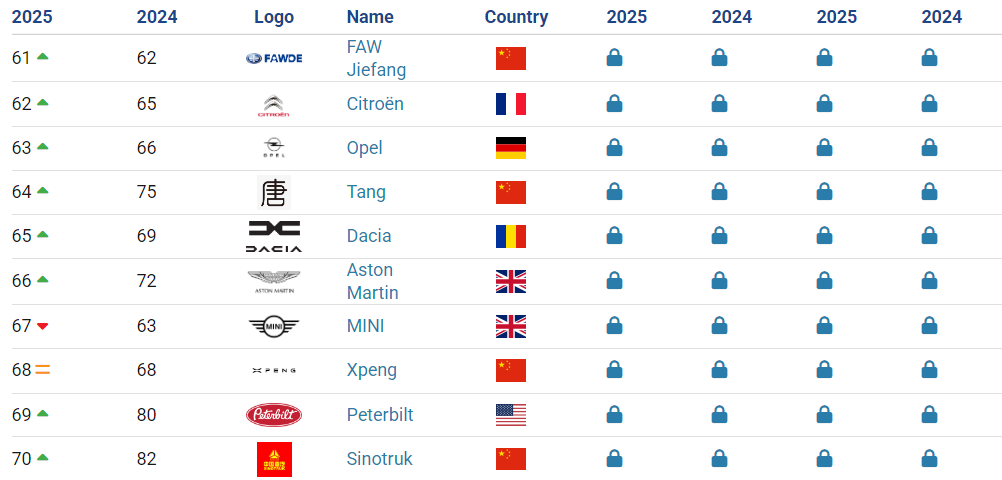Click the Aston Martin wings logo
1002x480 pixels.
click(274, 281)
